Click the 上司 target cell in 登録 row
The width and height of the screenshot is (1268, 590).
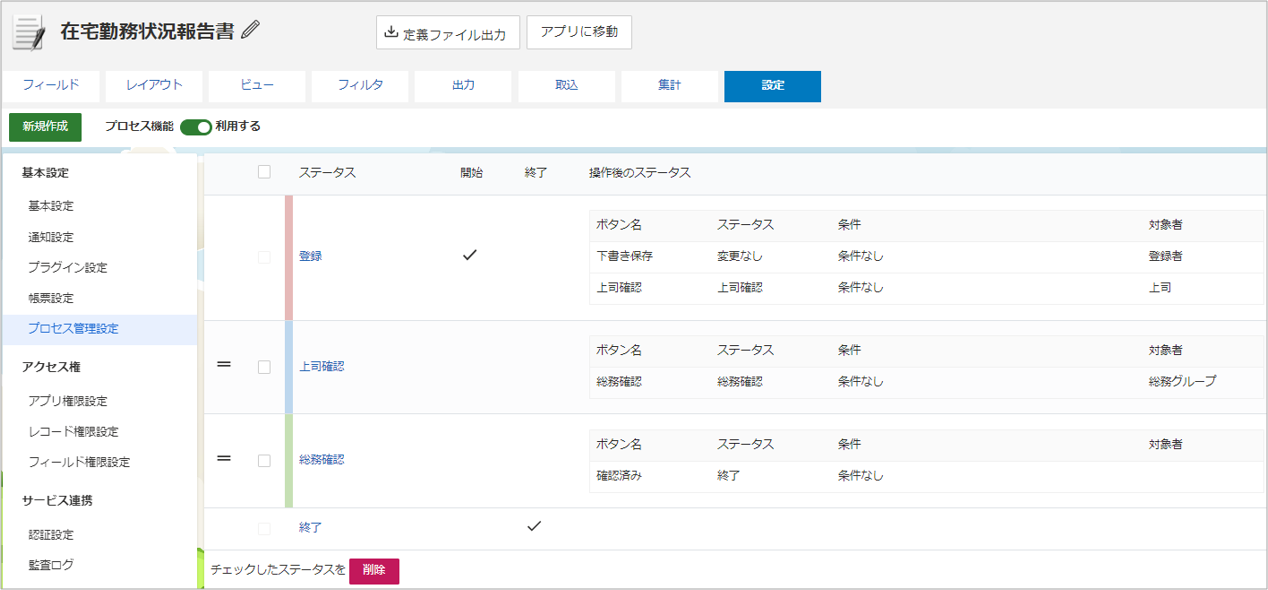(x=1160, y=287)
